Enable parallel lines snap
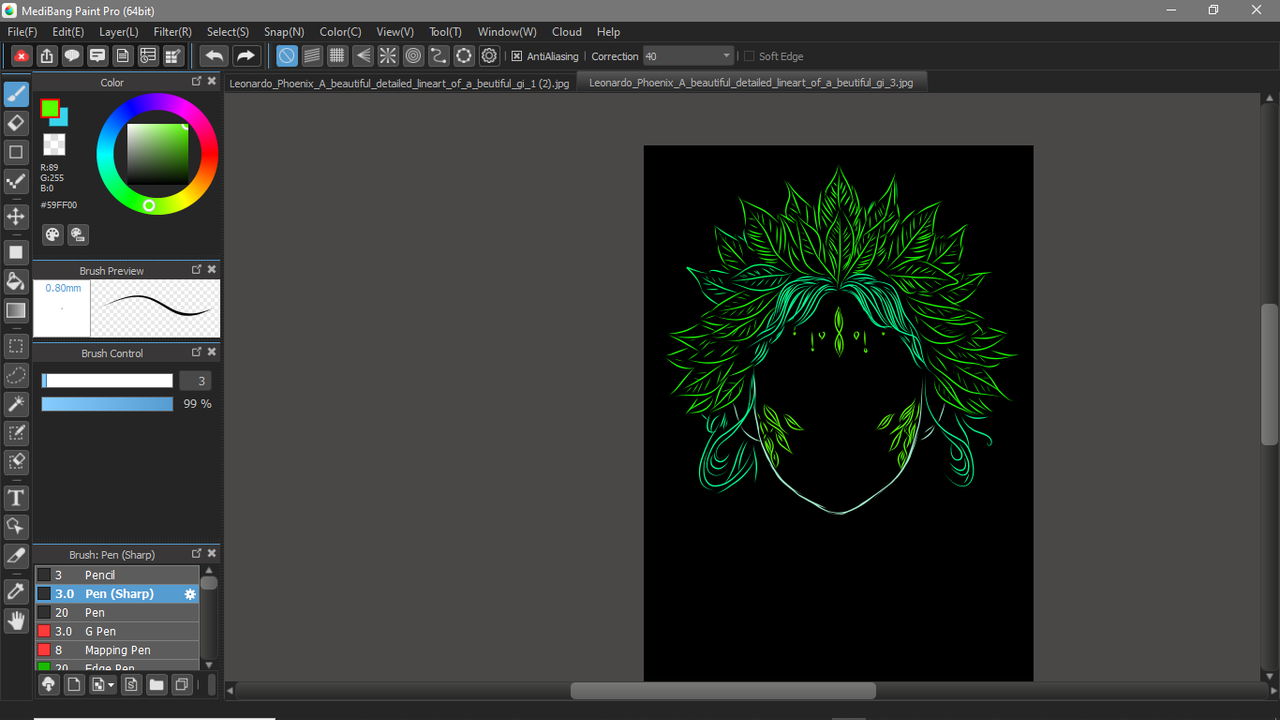The width and height of the screenshot is (1280, 720). (312, 56)
